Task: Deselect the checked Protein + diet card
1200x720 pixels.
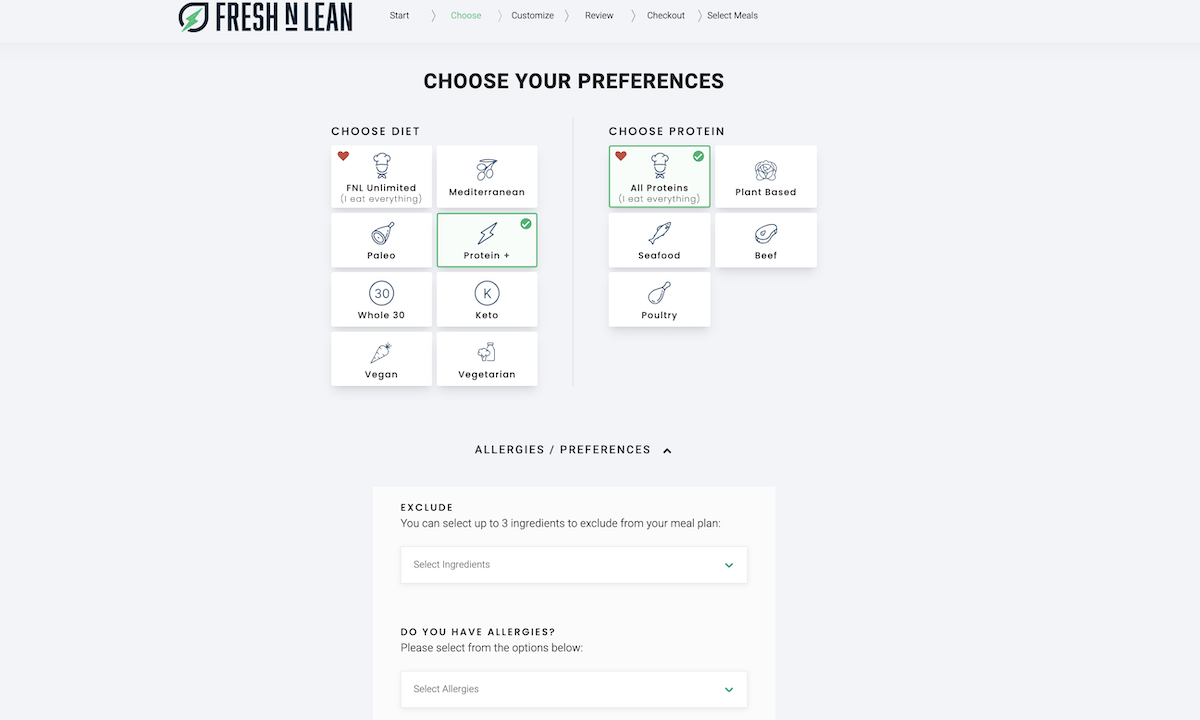Action: click(487, 240)
